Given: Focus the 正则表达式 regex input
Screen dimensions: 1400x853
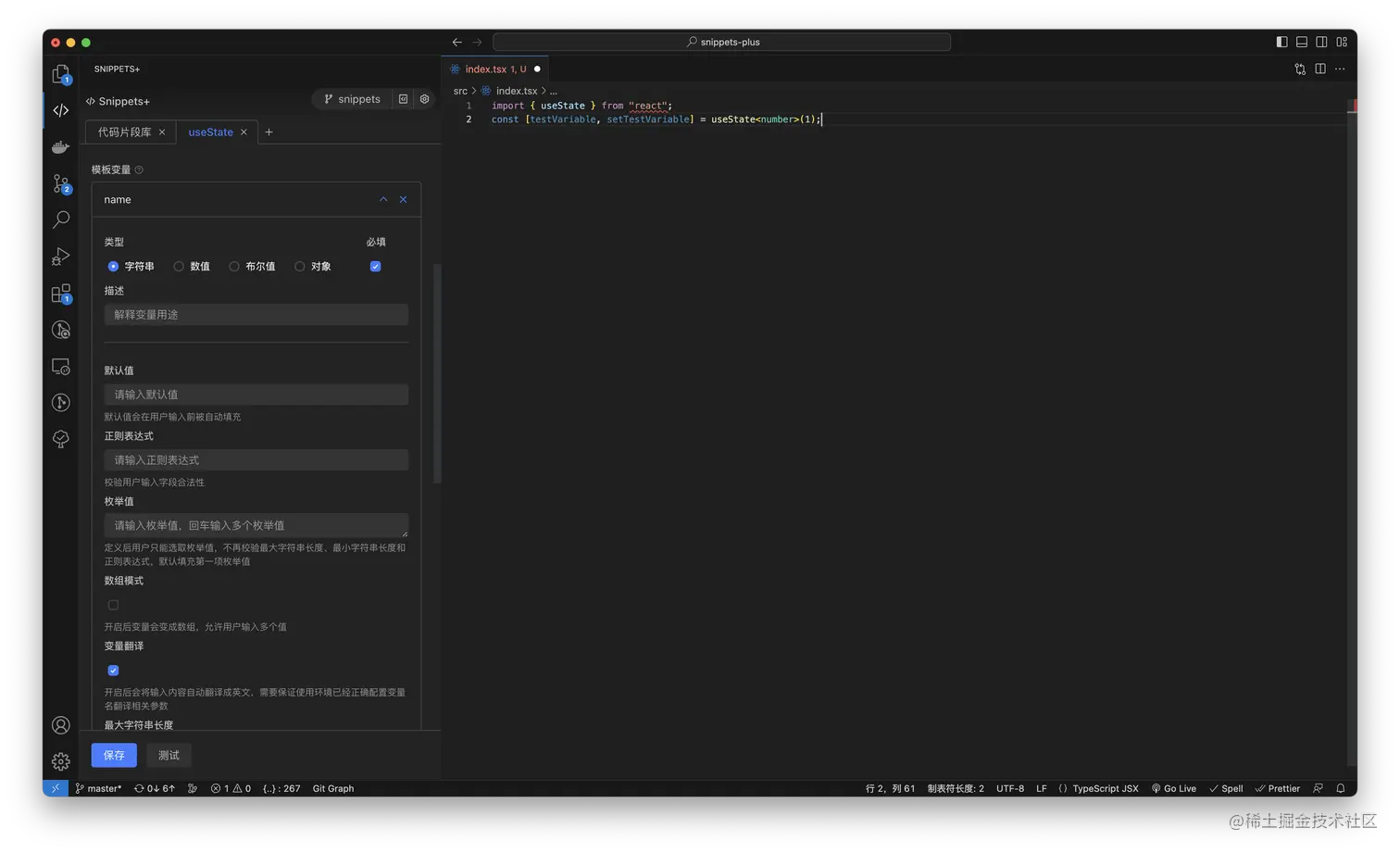Looking at the screenshot, I should click(x=256, y=460).
